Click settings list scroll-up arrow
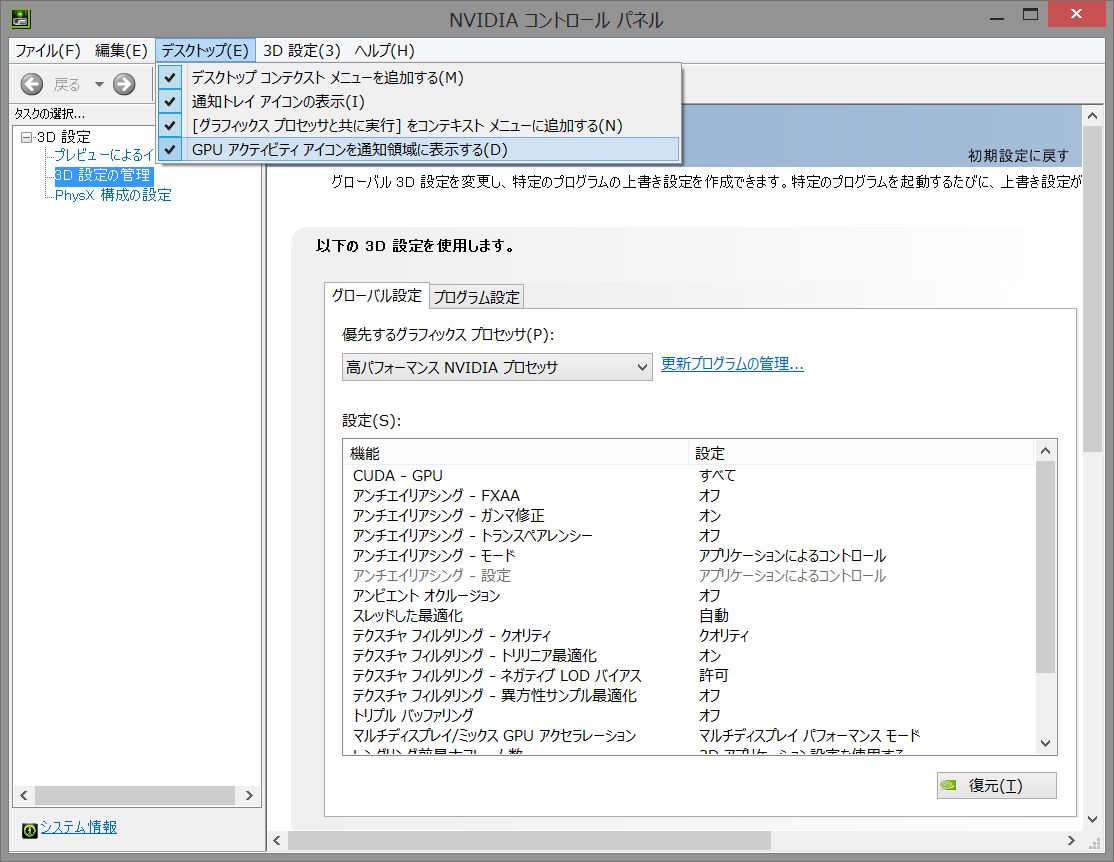 [1045, 451]
